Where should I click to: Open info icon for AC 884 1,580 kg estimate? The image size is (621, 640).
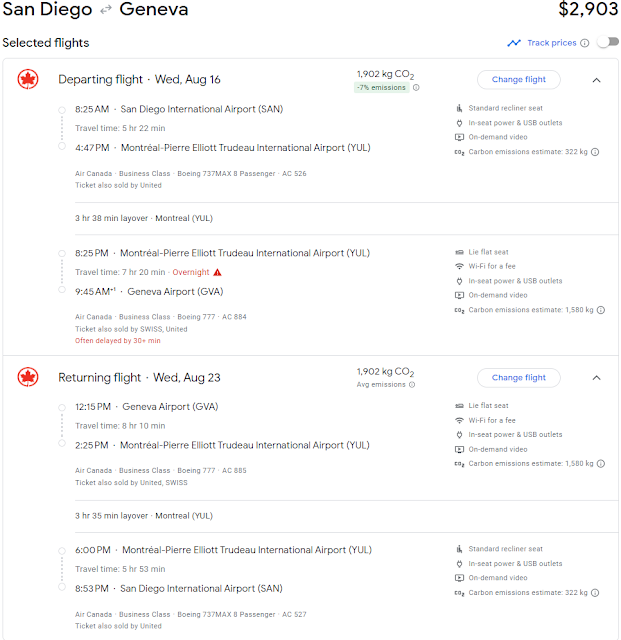coord(601,310)
